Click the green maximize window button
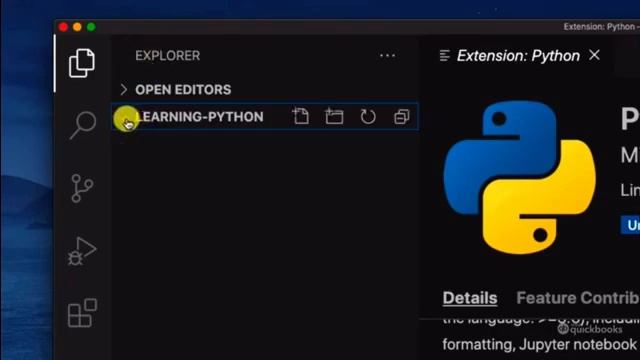The image size is (640, 360). (91, 27)
